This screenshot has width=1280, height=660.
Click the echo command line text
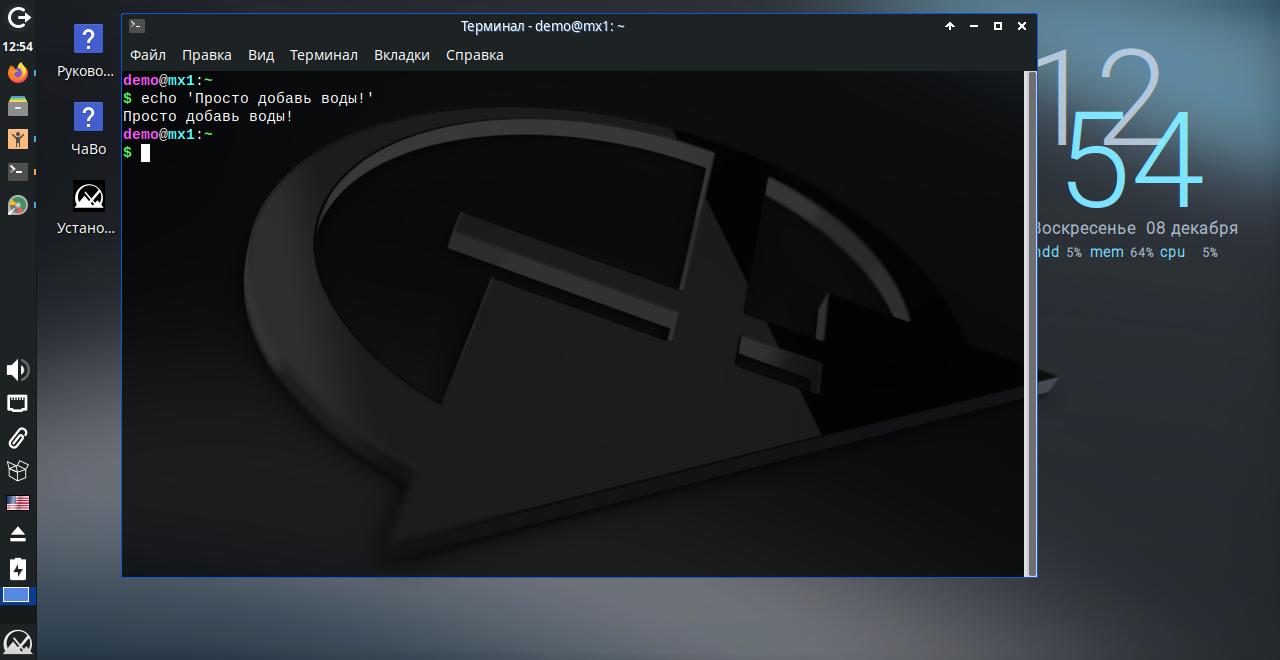coord(258,98)
